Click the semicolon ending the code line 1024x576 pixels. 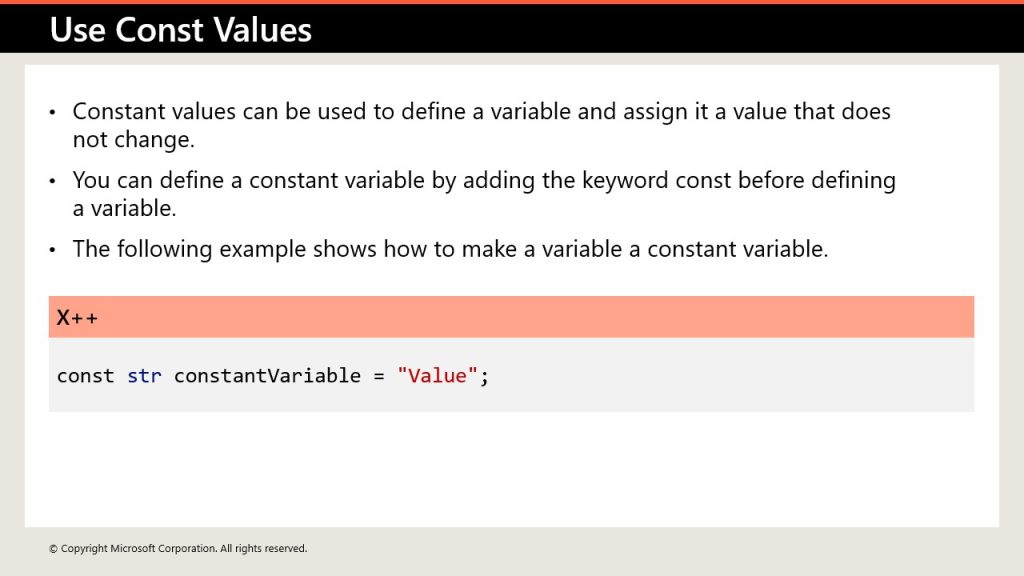click(484, 377)
